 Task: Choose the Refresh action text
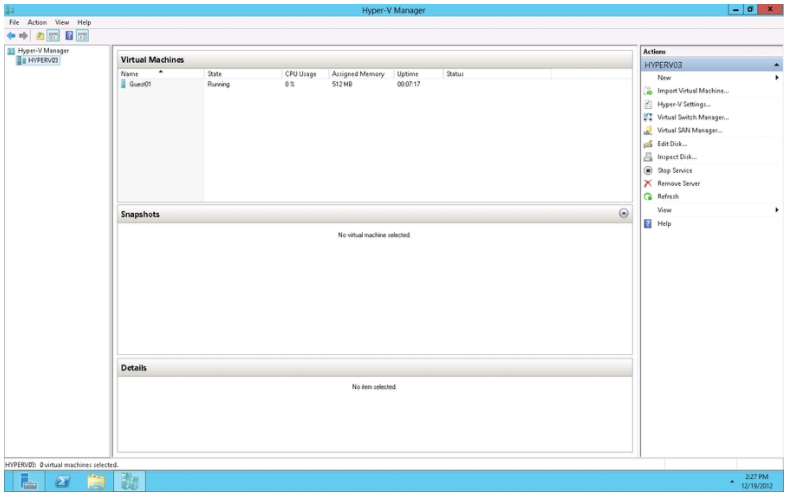tap(668, 196)
